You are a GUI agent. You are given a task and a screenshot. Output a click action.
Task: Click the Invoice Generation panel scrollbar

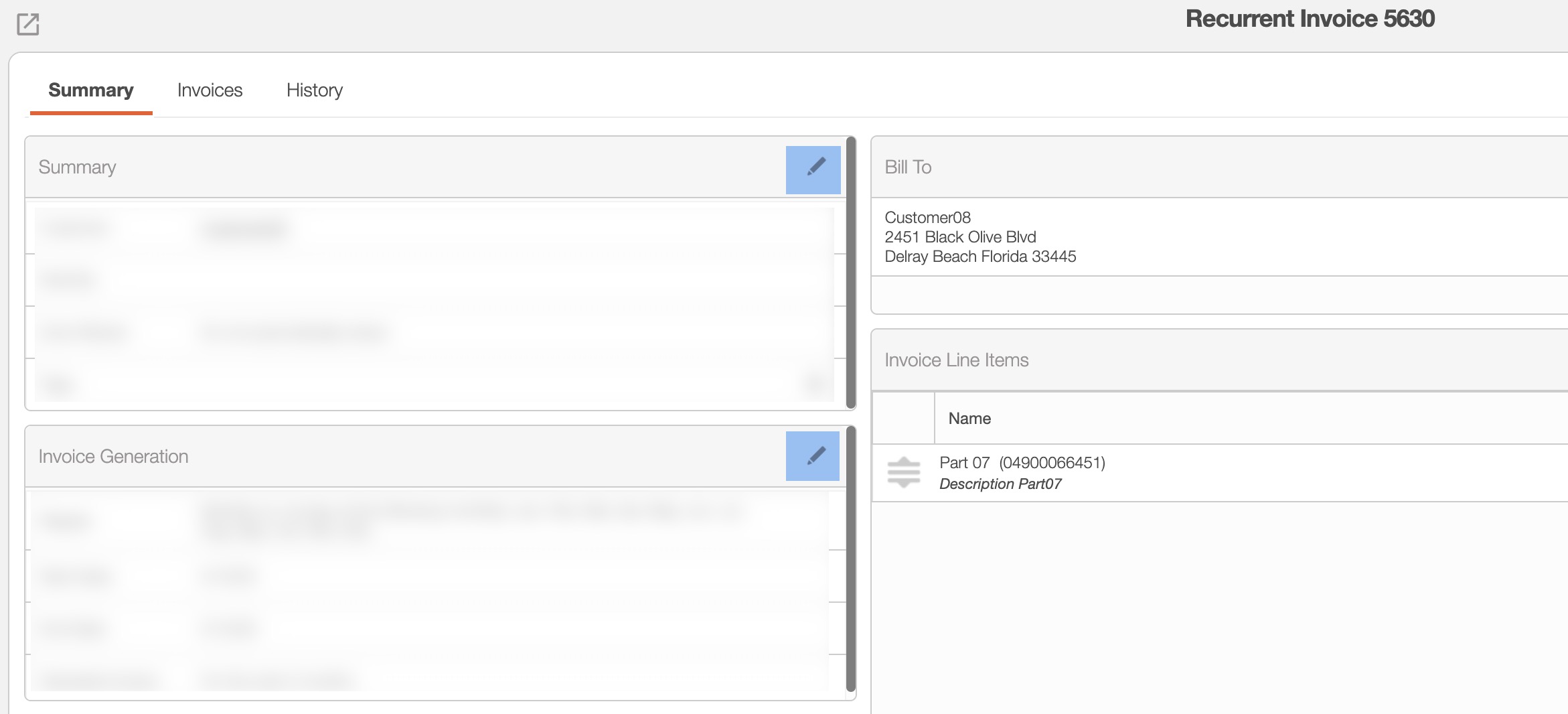pos(851,560)
